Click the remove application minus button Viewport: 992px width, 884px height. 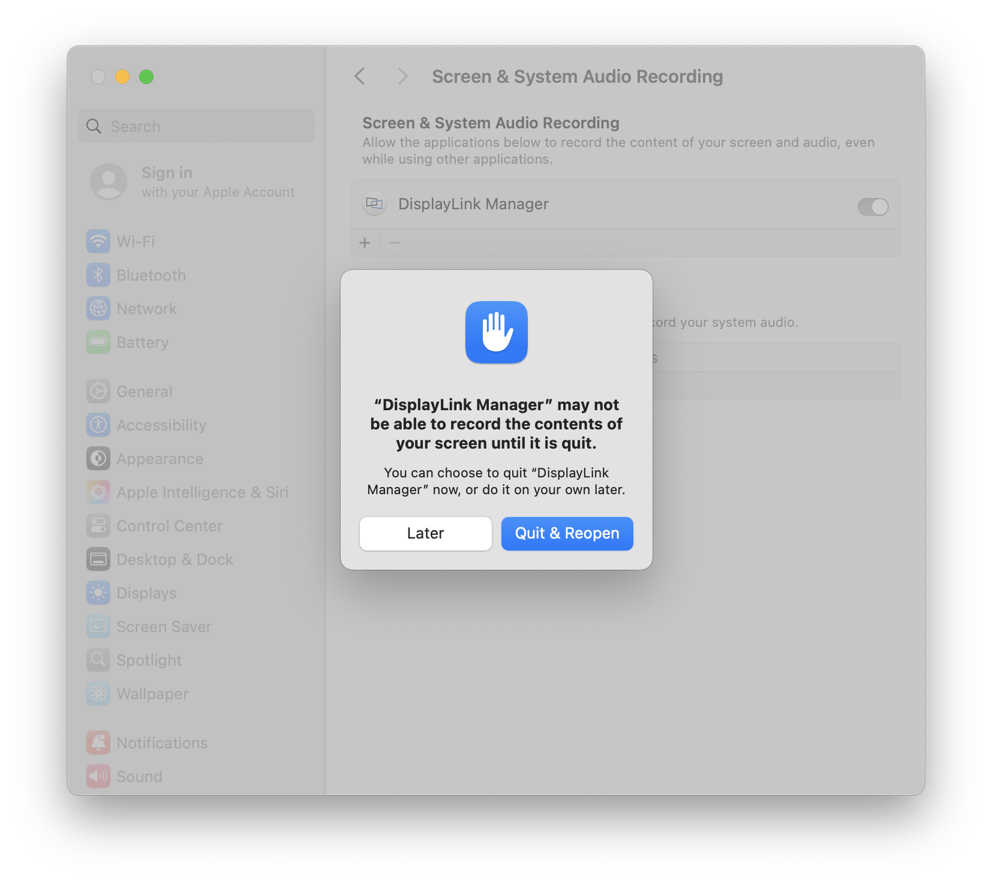(390, 242)
